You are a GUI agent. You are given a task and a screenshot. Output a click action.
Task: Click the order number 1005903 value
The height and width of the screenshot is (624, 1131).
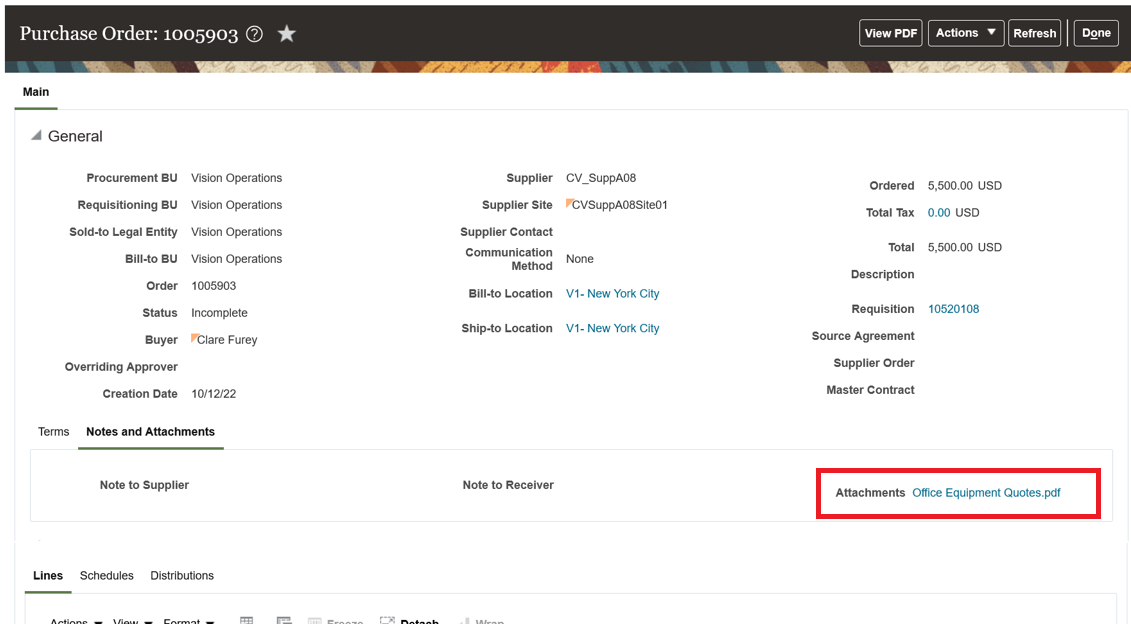(214, 286)
